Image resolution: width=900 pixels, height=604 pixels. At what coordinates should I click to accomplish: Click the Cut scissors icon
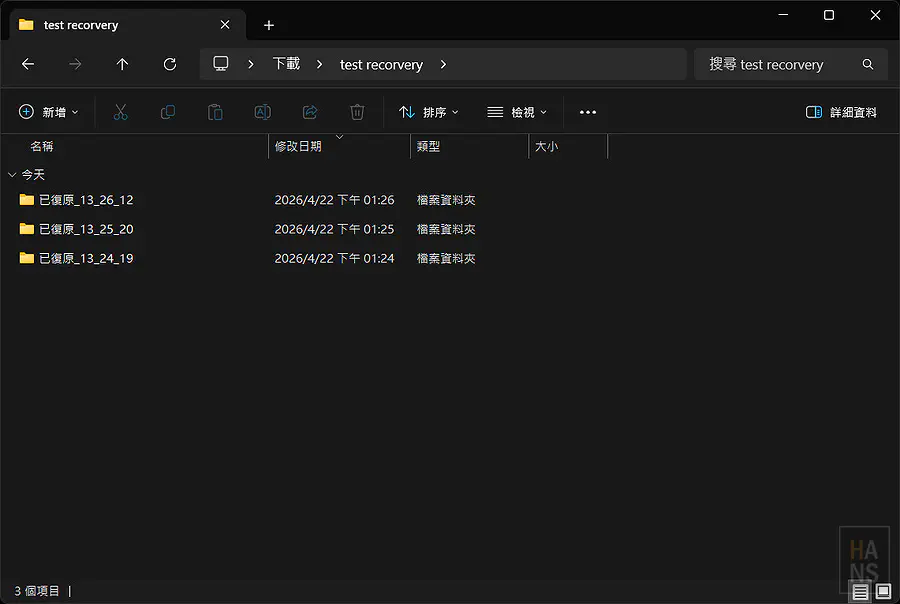(x=120, y=113)
